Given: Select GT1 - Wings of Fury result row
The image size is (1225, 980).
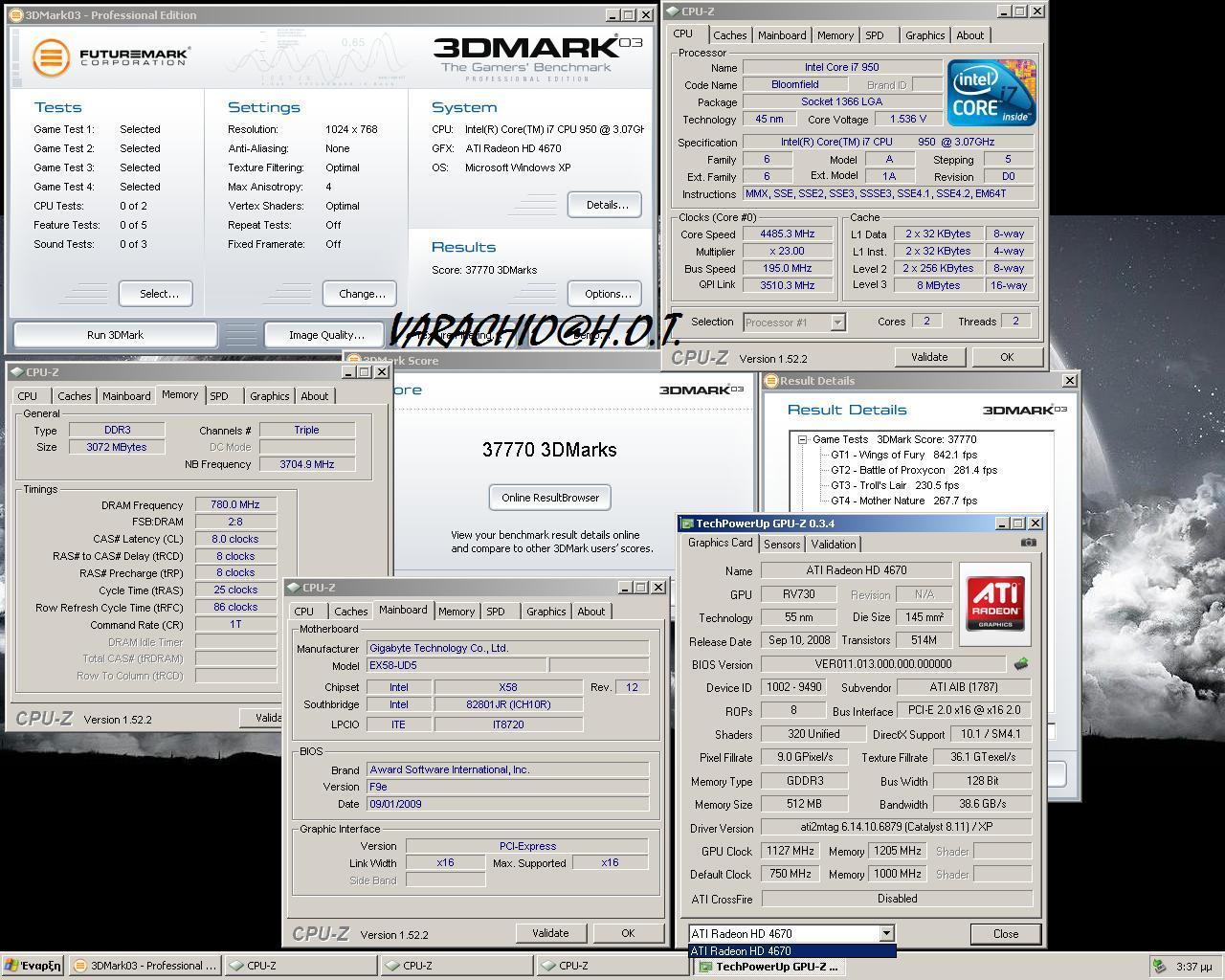Looking at the screenshot, I should click(903, 455).
